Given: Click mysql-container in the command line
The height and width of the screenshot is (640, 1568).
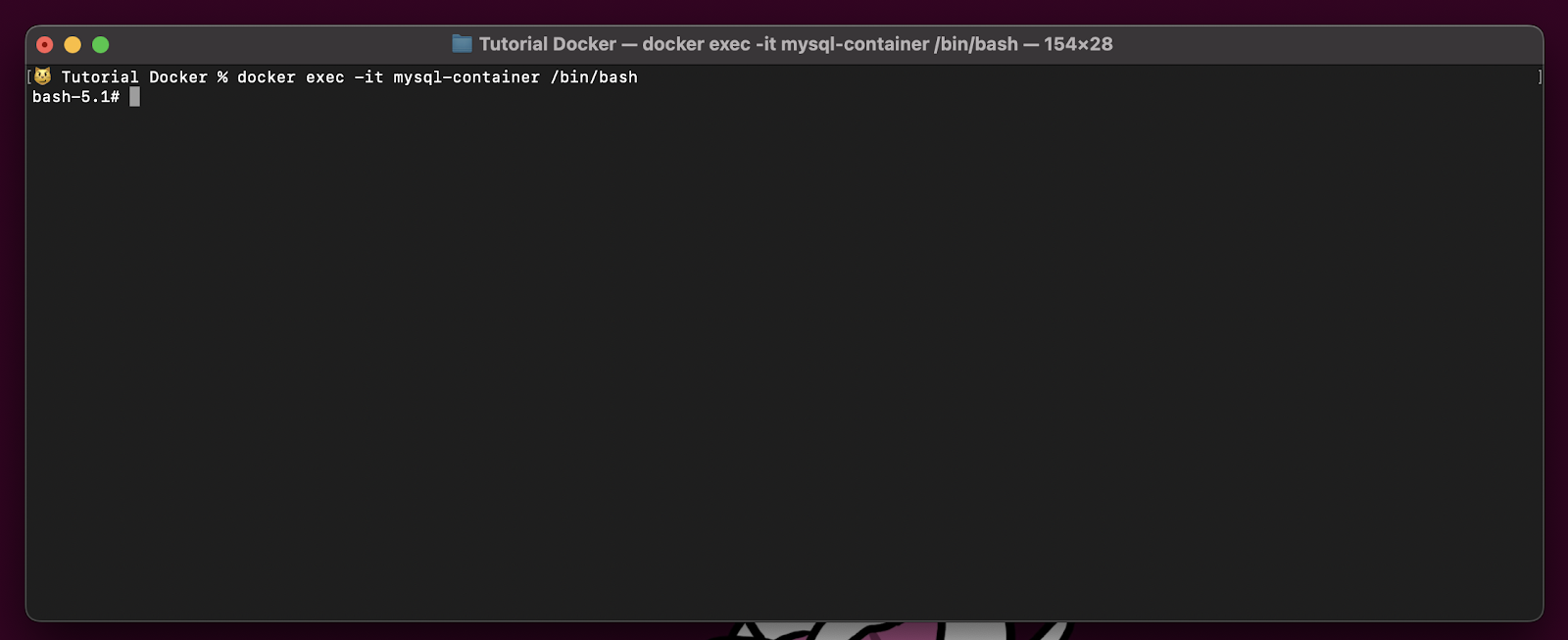Looking at the screenshot, I should pos(466,77).
